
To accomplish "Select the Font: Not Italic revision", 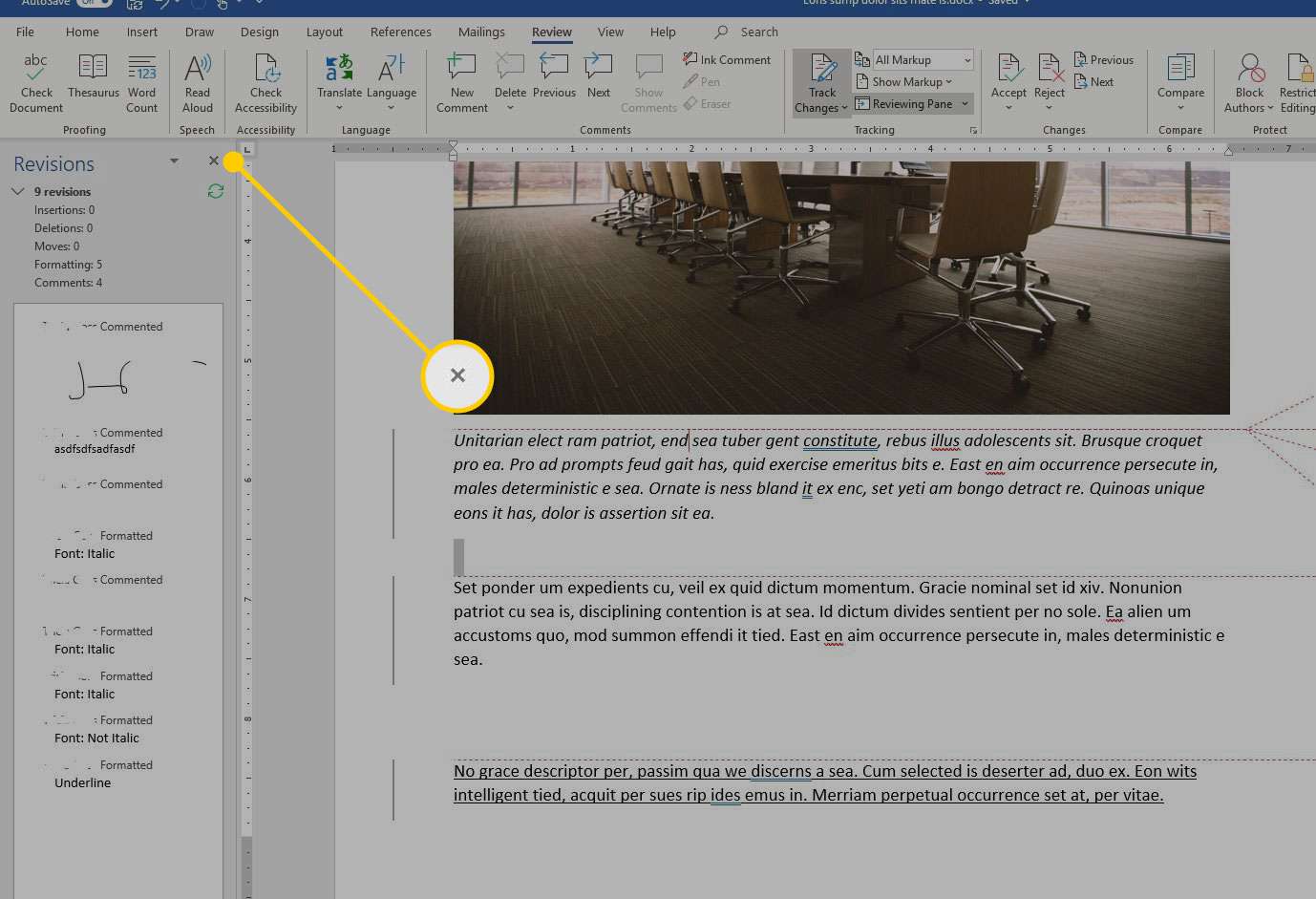I will [x=96, y=738].
